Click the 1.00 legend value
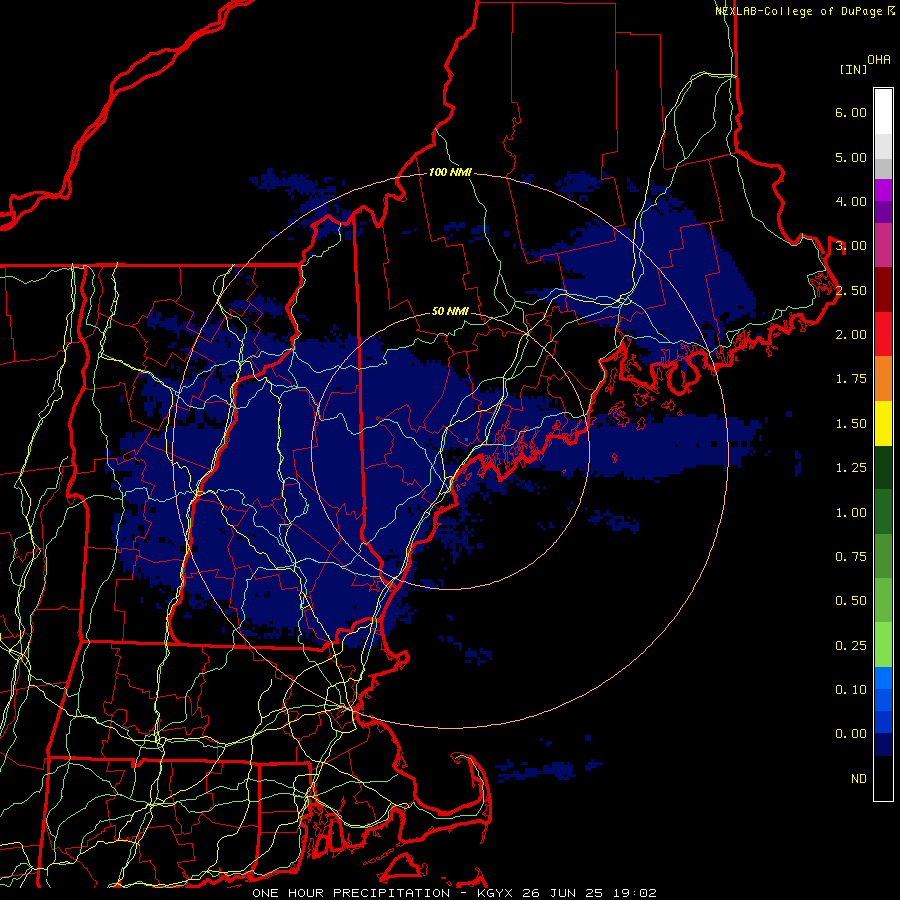The height and width of the screenshot is (900, 900). point(851,513)
